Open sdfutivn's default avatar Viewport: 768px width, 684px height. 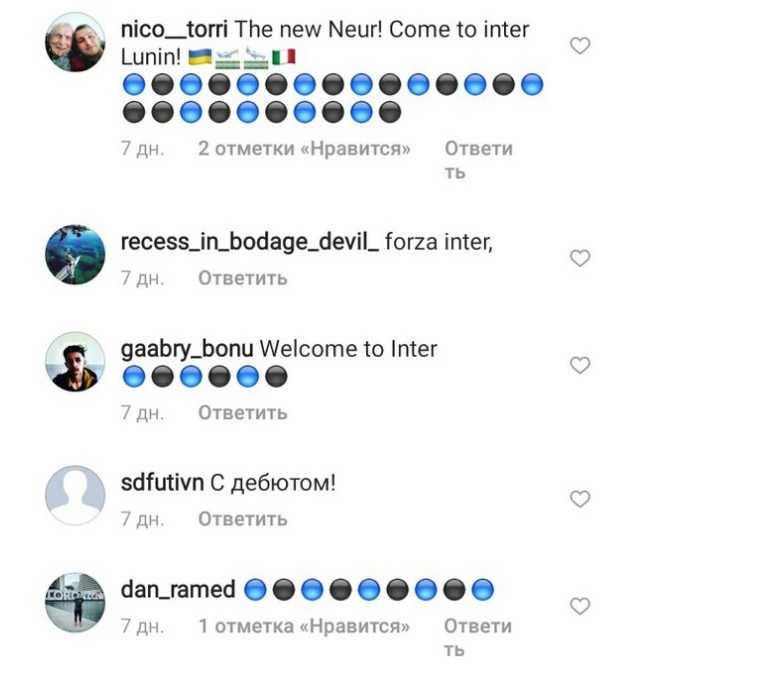(x=75, y=495)
